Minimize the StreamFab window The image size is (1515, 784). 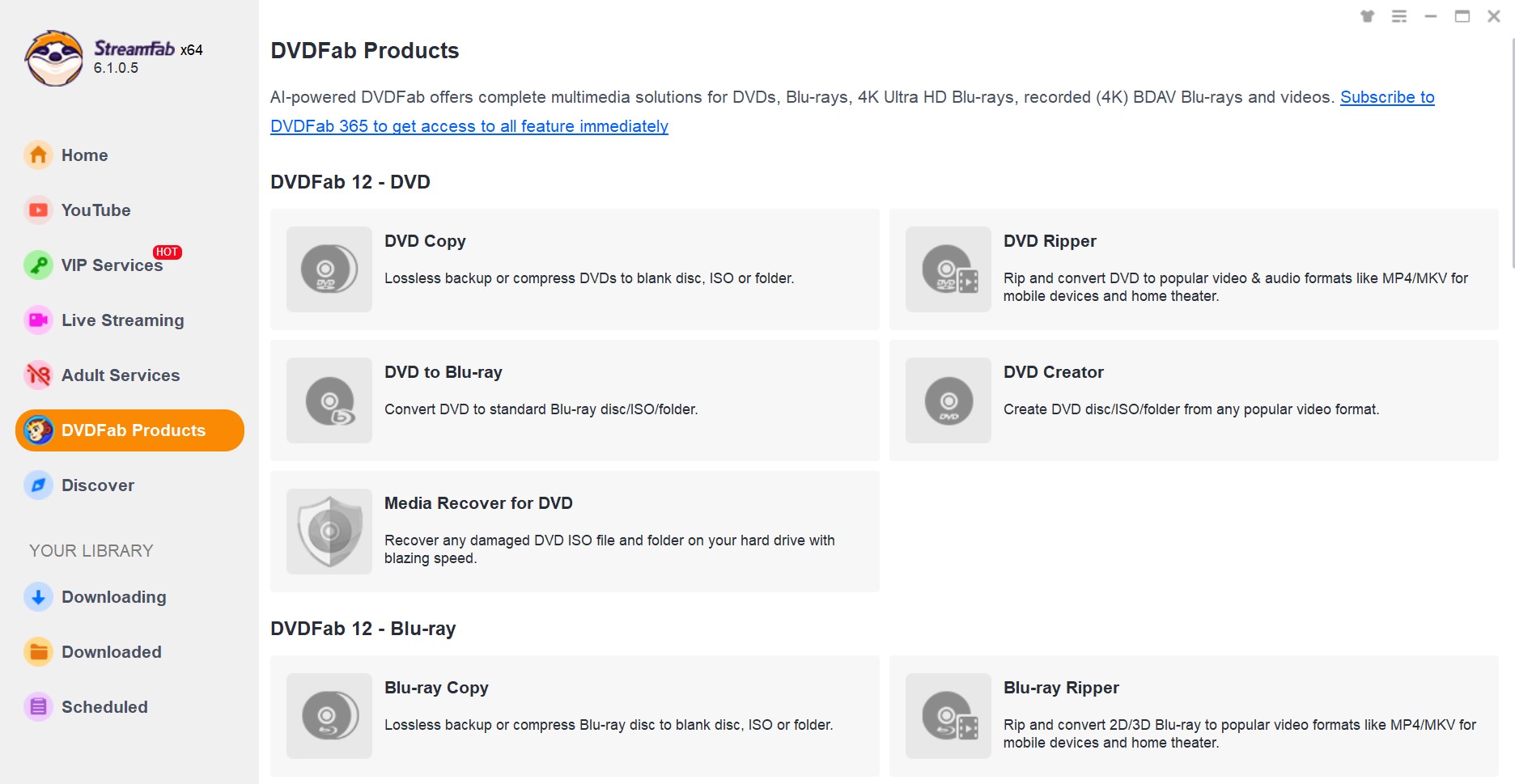click(1431, 16)
